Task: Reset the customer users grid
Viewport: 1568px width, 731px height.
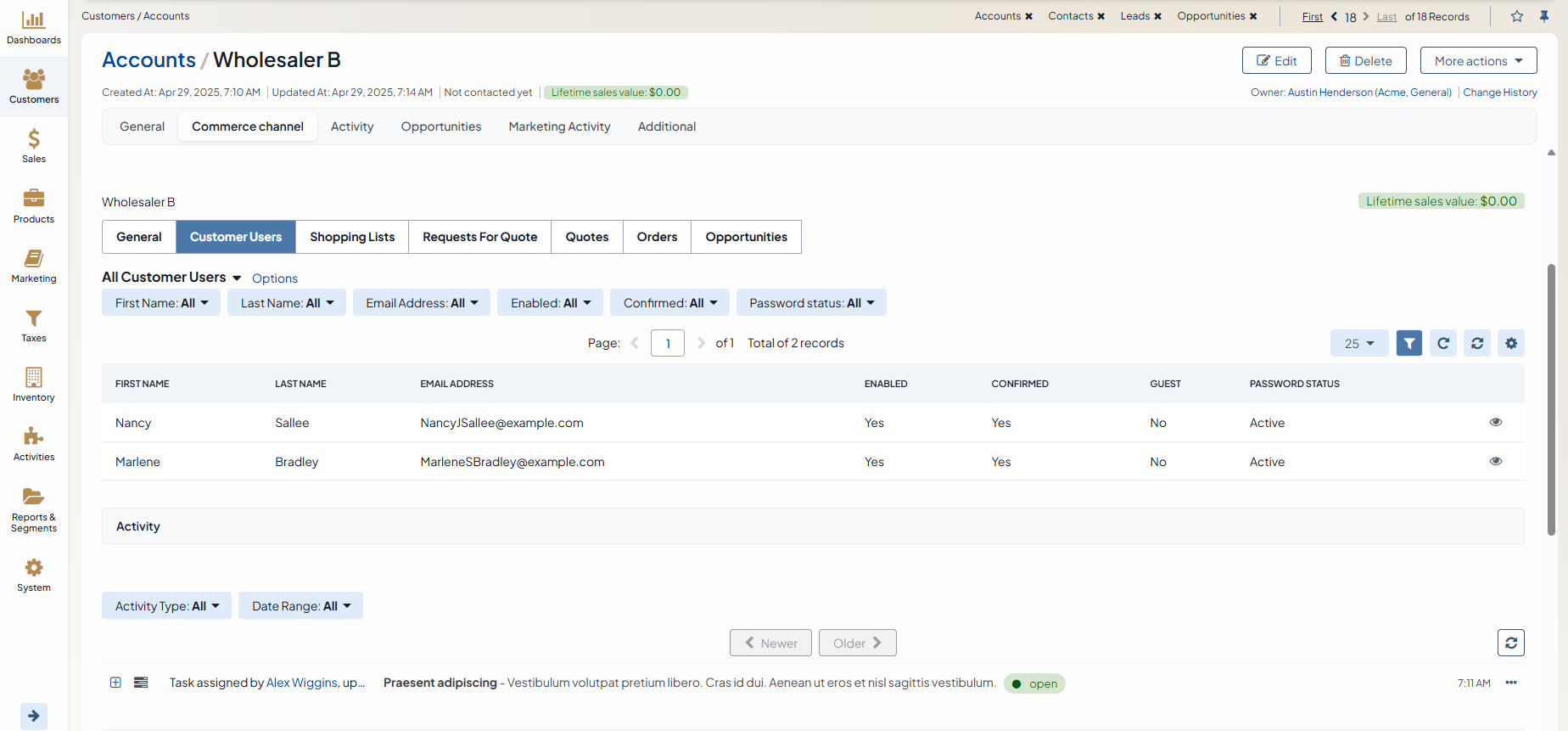Action: coord(1476,343)
